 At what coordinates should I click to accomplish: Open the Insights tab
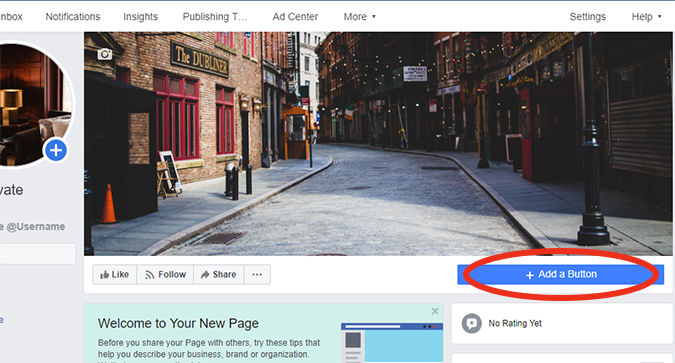[140, 17]
